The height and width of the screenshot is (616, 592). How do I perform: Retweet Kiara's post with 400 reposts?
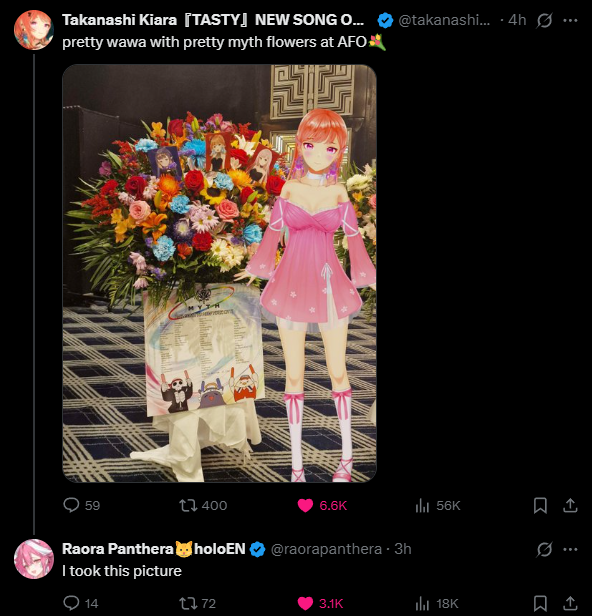(x=203, y=505)
